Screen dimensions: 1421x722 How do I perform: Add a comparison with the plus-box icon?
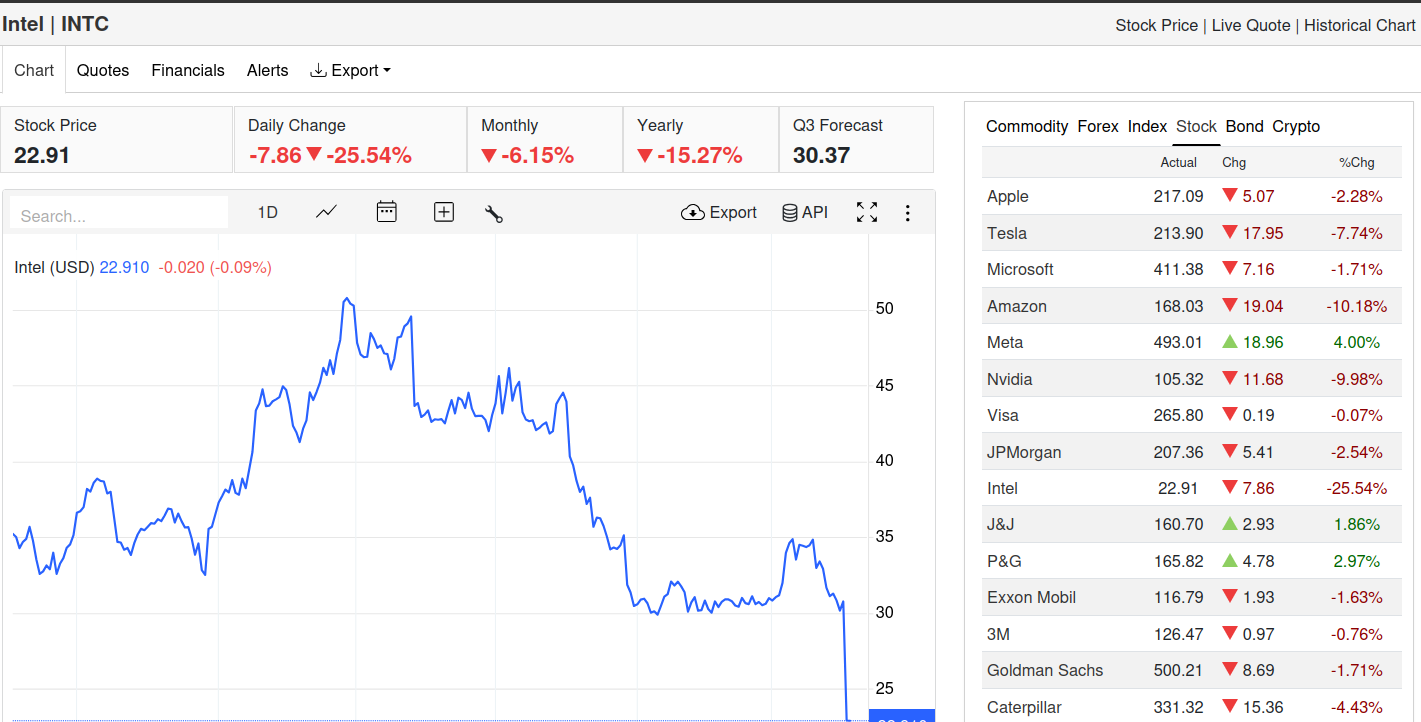pyautogui.click(x=444, y=212)
